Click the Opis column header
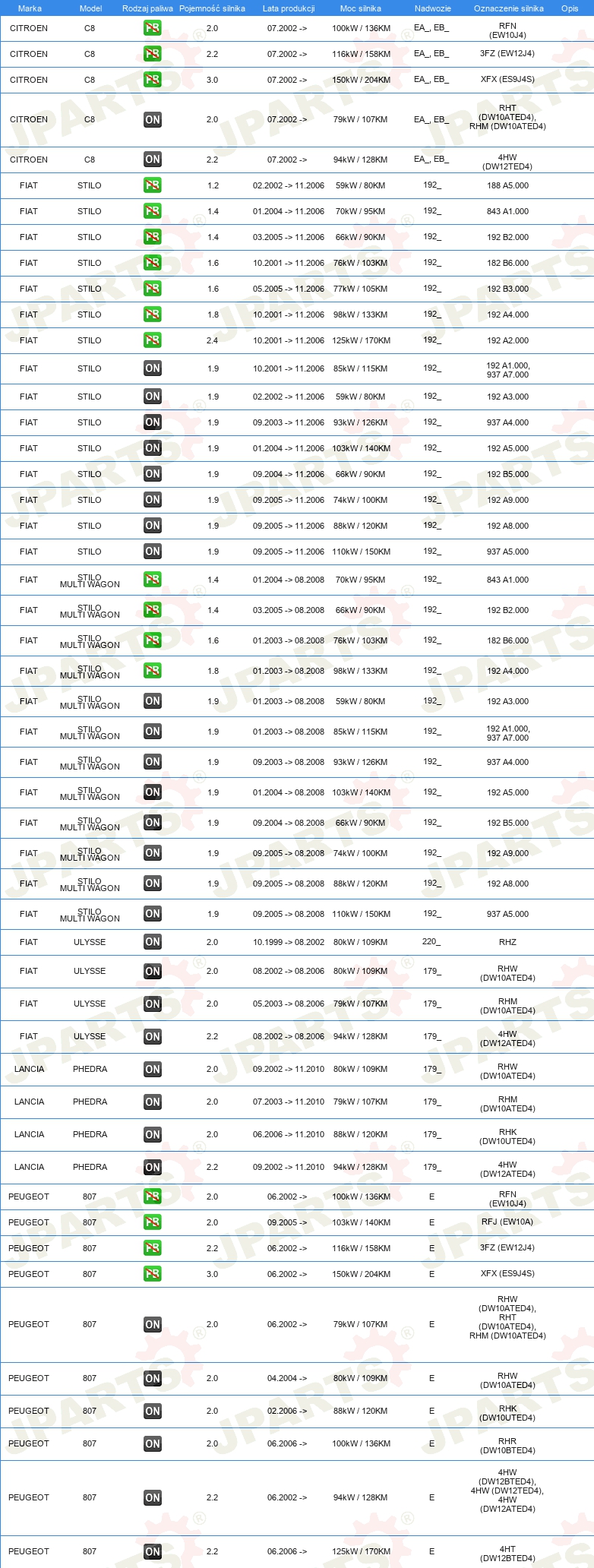The width and height of the screenshot is (594, 1568). click(569, 8)
